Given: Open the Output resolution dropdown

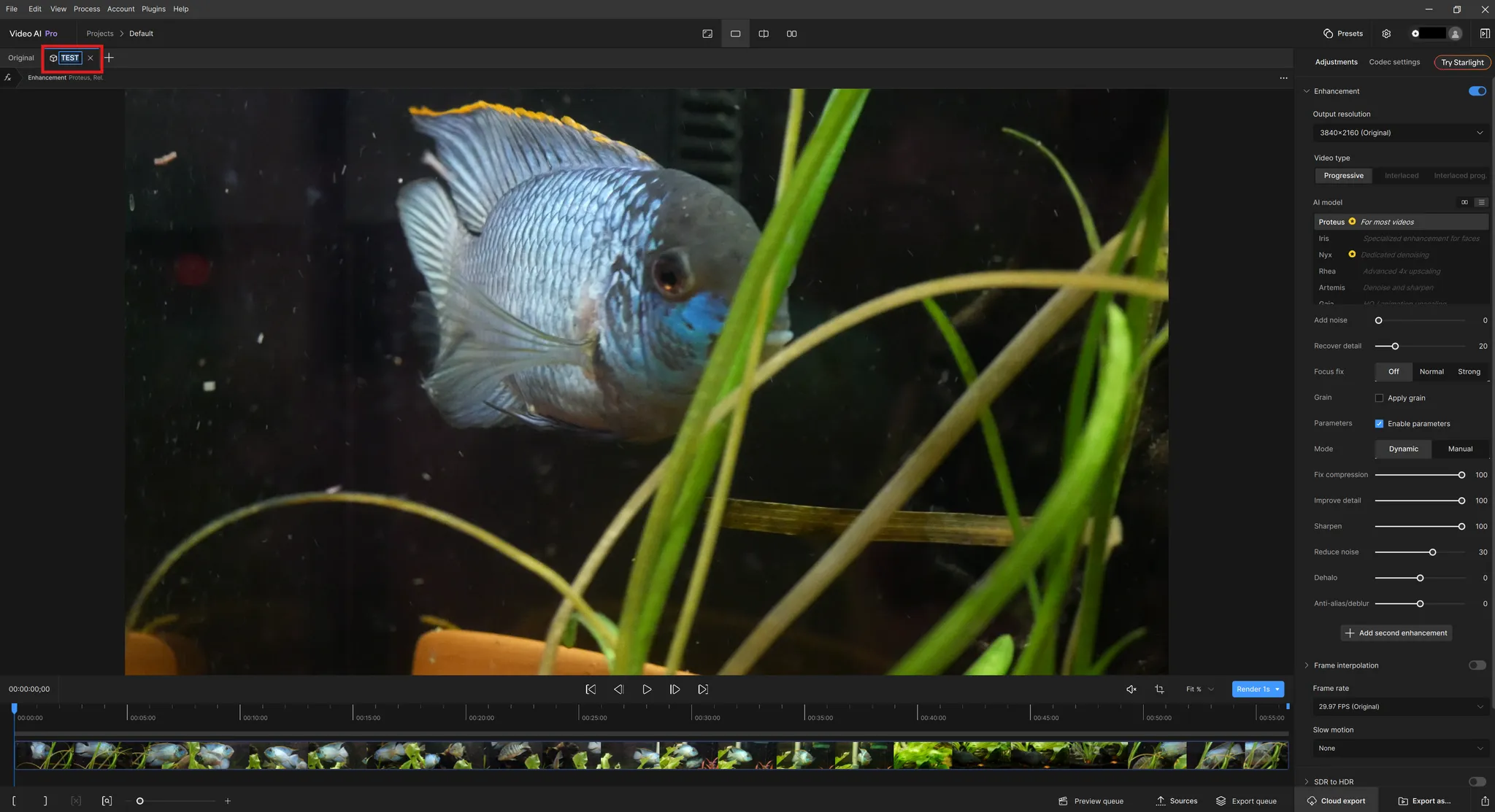Looking at the screenshot, I should (x=1400, y=133).
